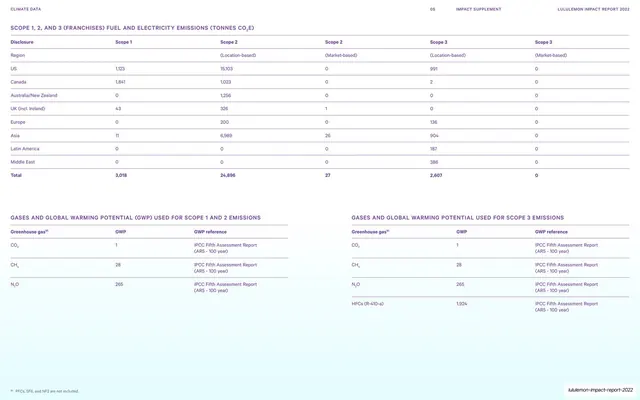Select the 'Europe' region row label
The image size is (640, 400).
(18, 122)
